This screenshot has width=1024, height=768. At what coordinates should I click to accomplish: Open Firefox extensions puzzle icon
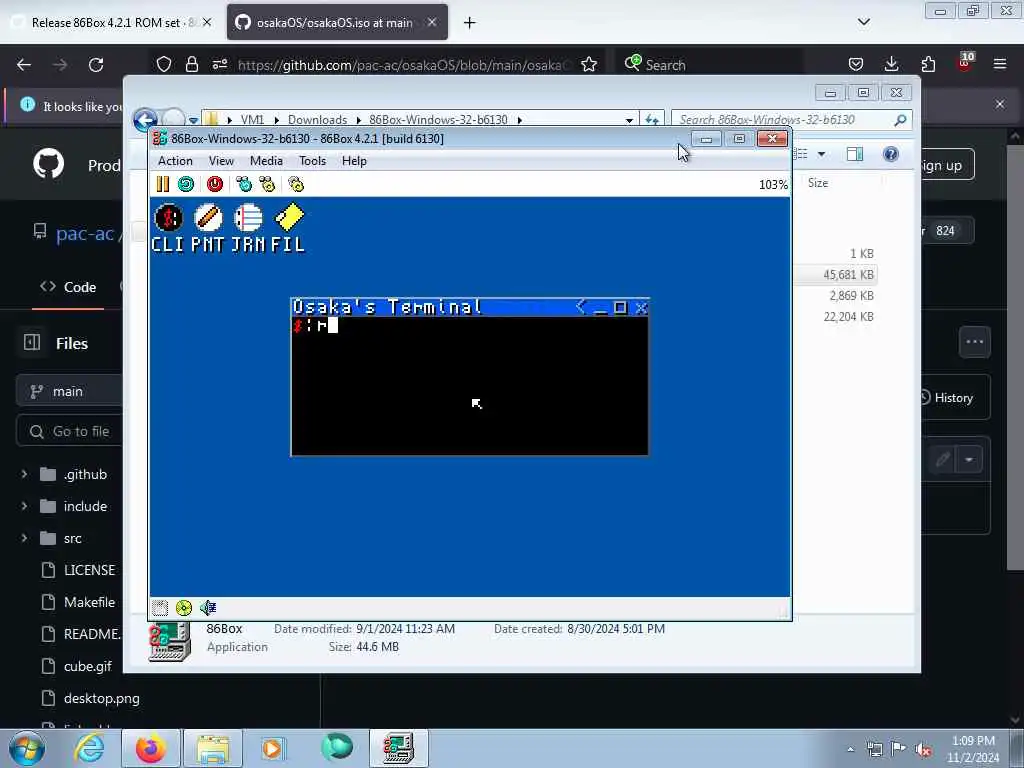(928, 64)
